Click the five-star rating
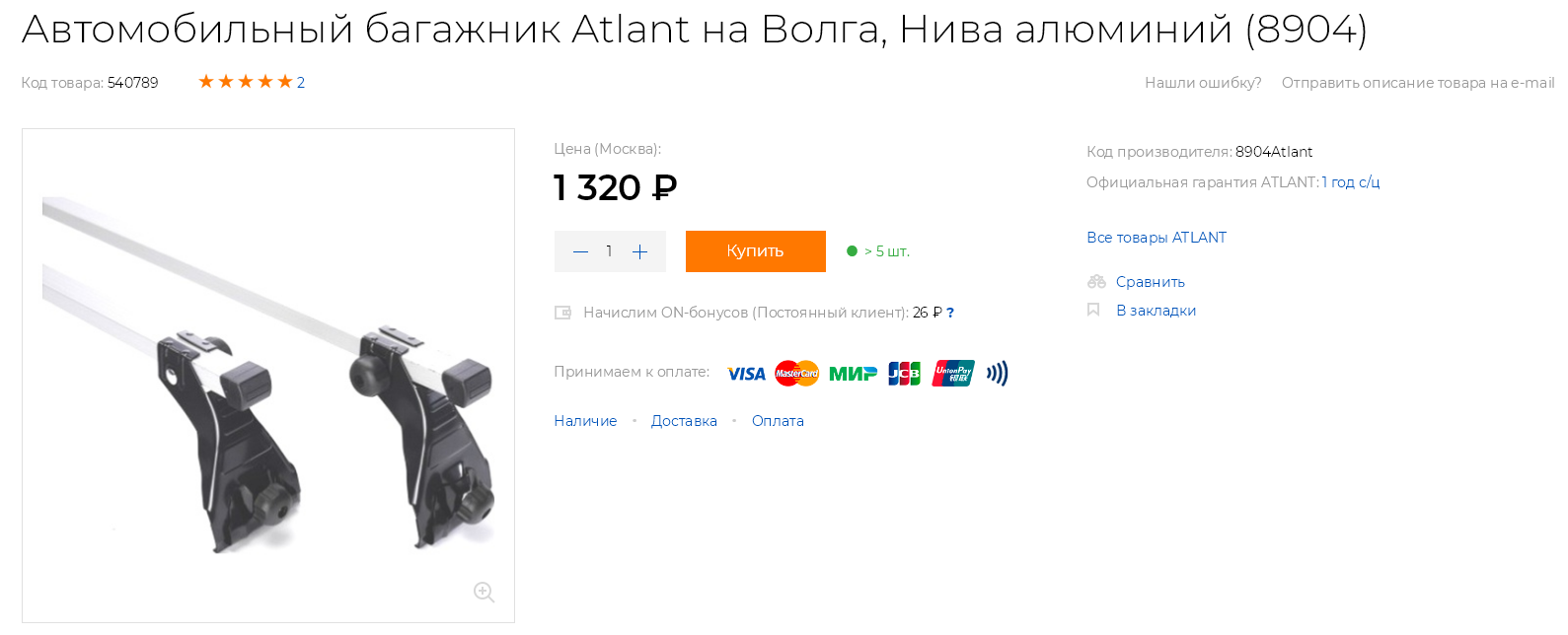1568x635 pixels. click(246, 82)
